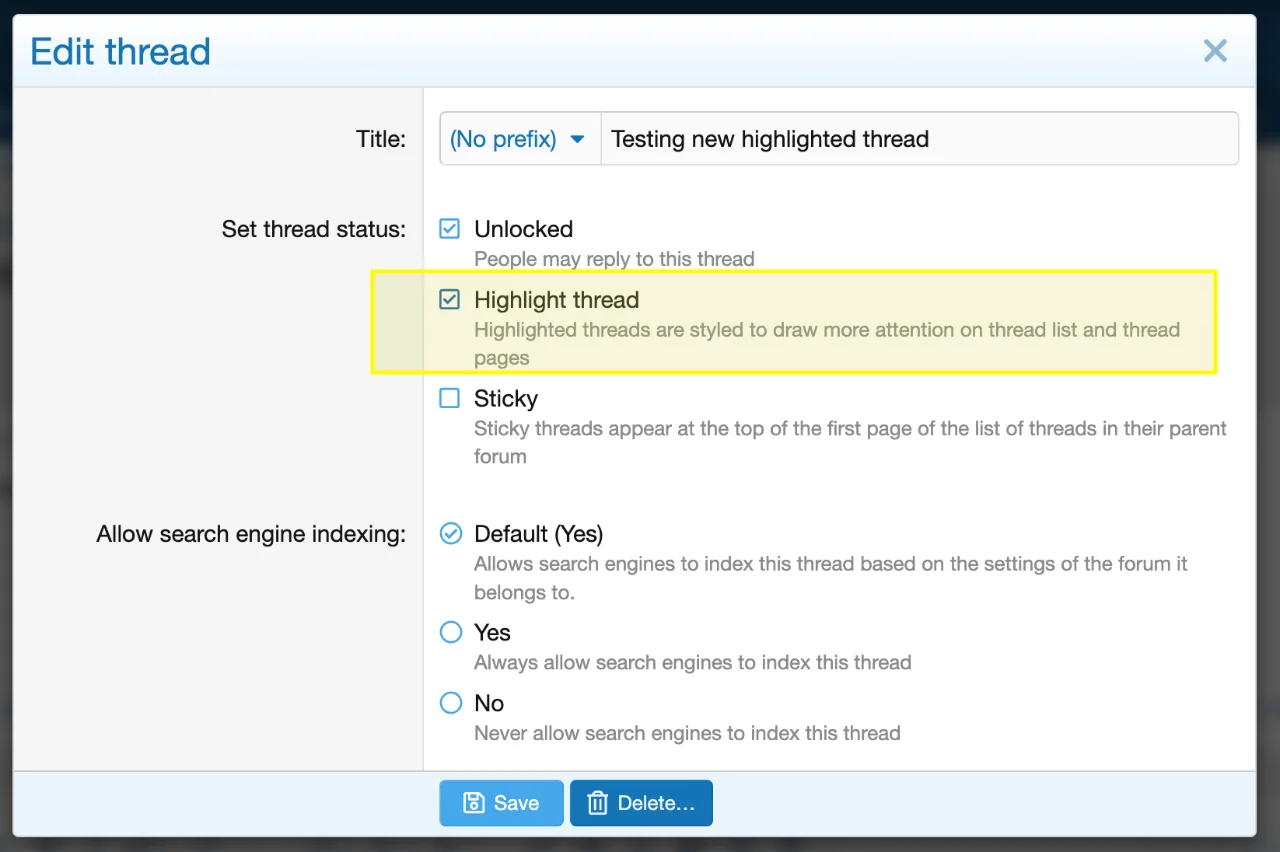Click the Highlight thread description text

(826, 330)
